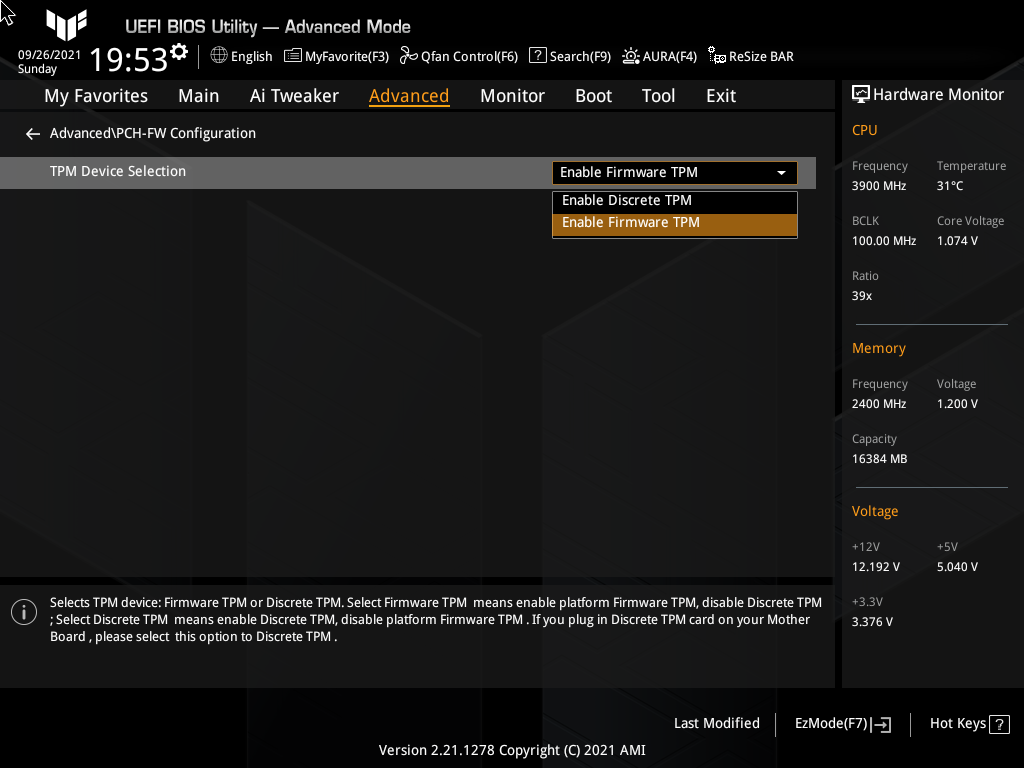The image size is (1024, 768).
Task: Open the Ai Tweaker menu
Action: (x=294, y=95)
